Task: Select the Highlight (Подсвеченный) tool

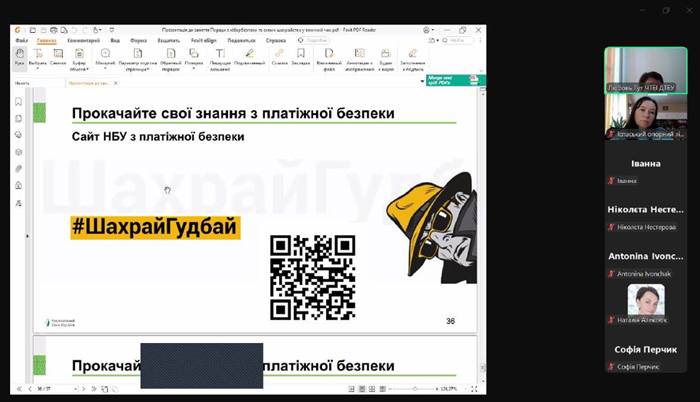Action: (x=250, y=55)
